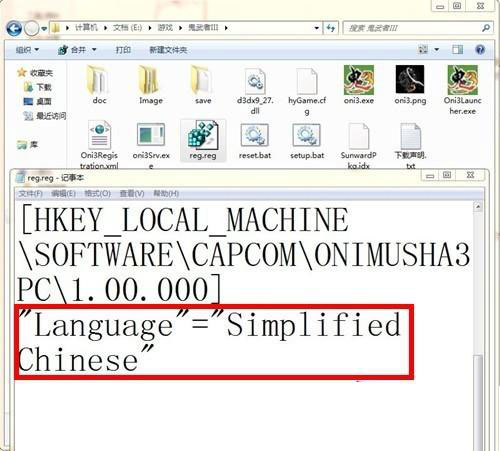
Task: Open the Notepad 文件(F) menu
Action: [30, 194]
